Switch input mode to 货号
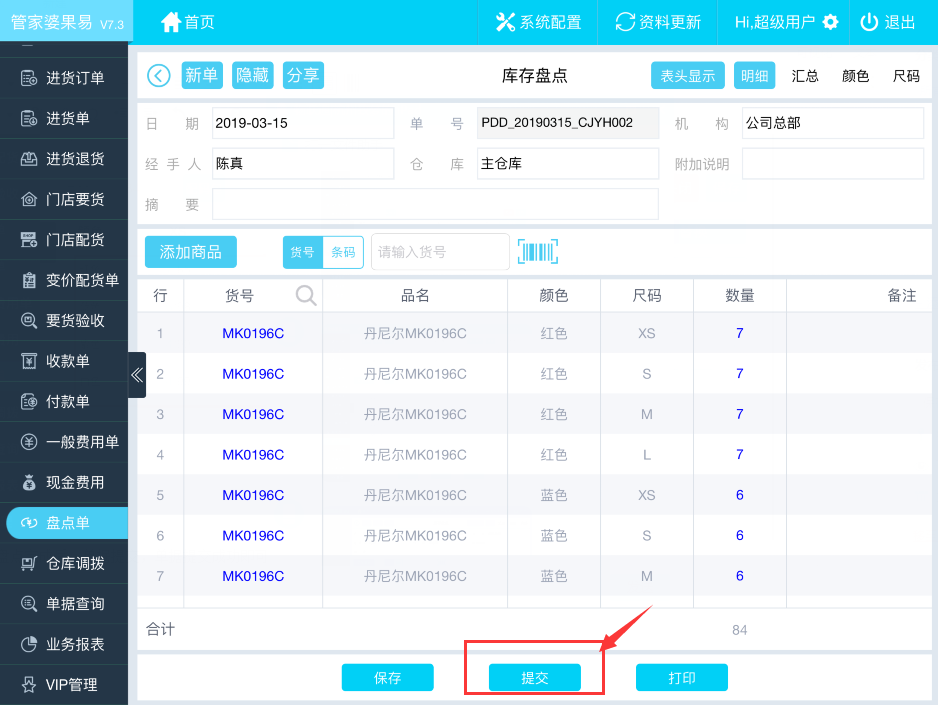 [x=303, y=252]
